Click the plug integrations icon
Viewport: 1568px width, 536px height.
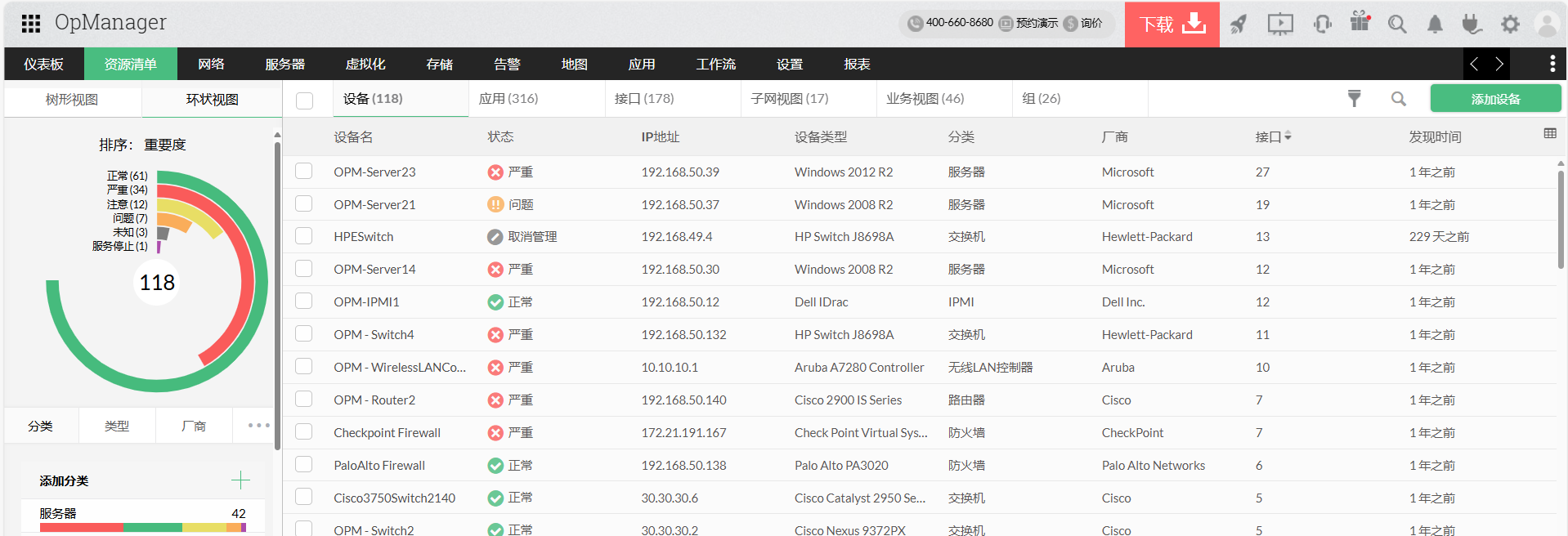point(1472,25)
